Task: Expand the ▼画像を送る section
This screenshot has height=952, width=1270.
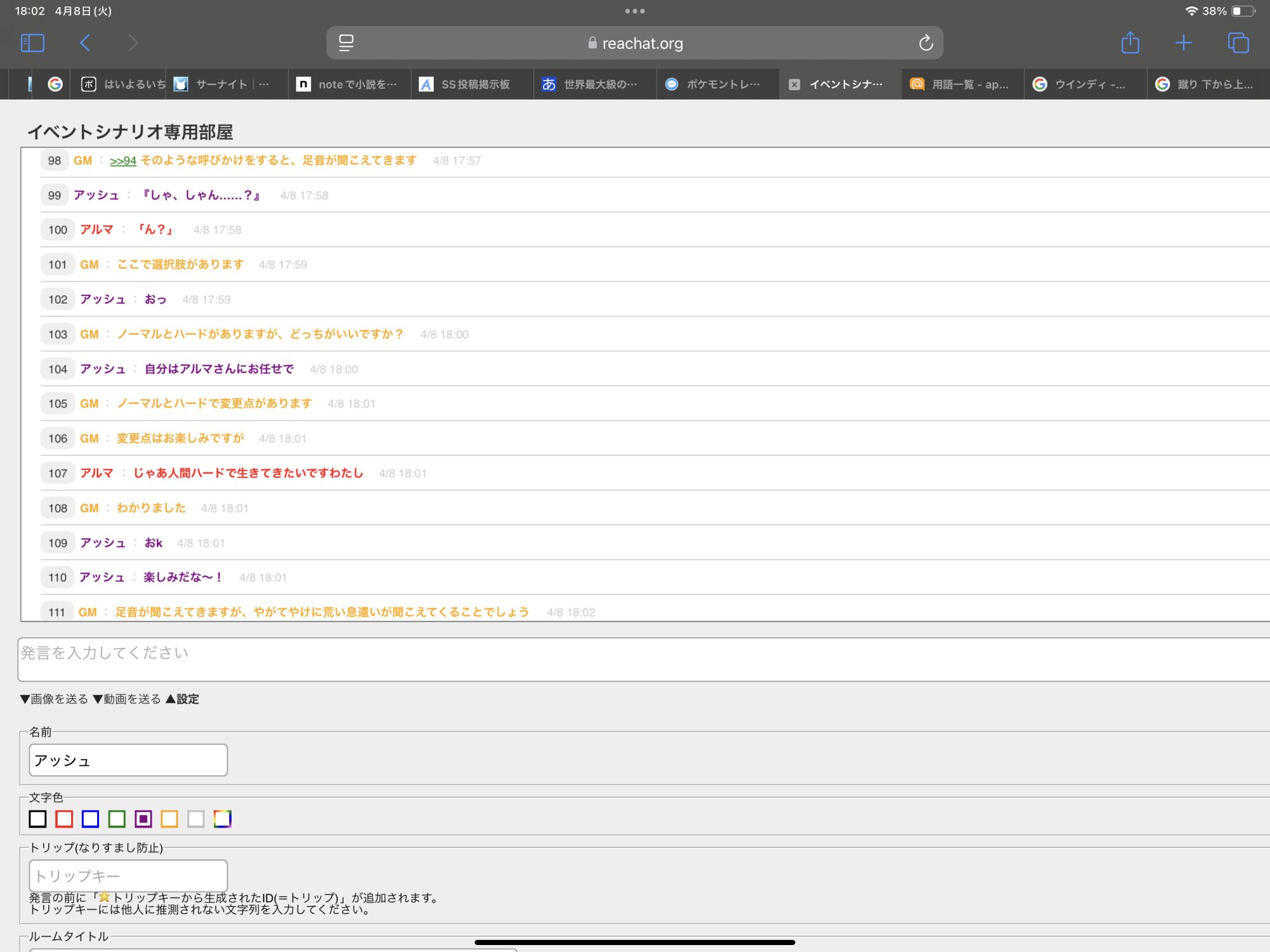Action: pyautogui.click(x=54, y=699)
